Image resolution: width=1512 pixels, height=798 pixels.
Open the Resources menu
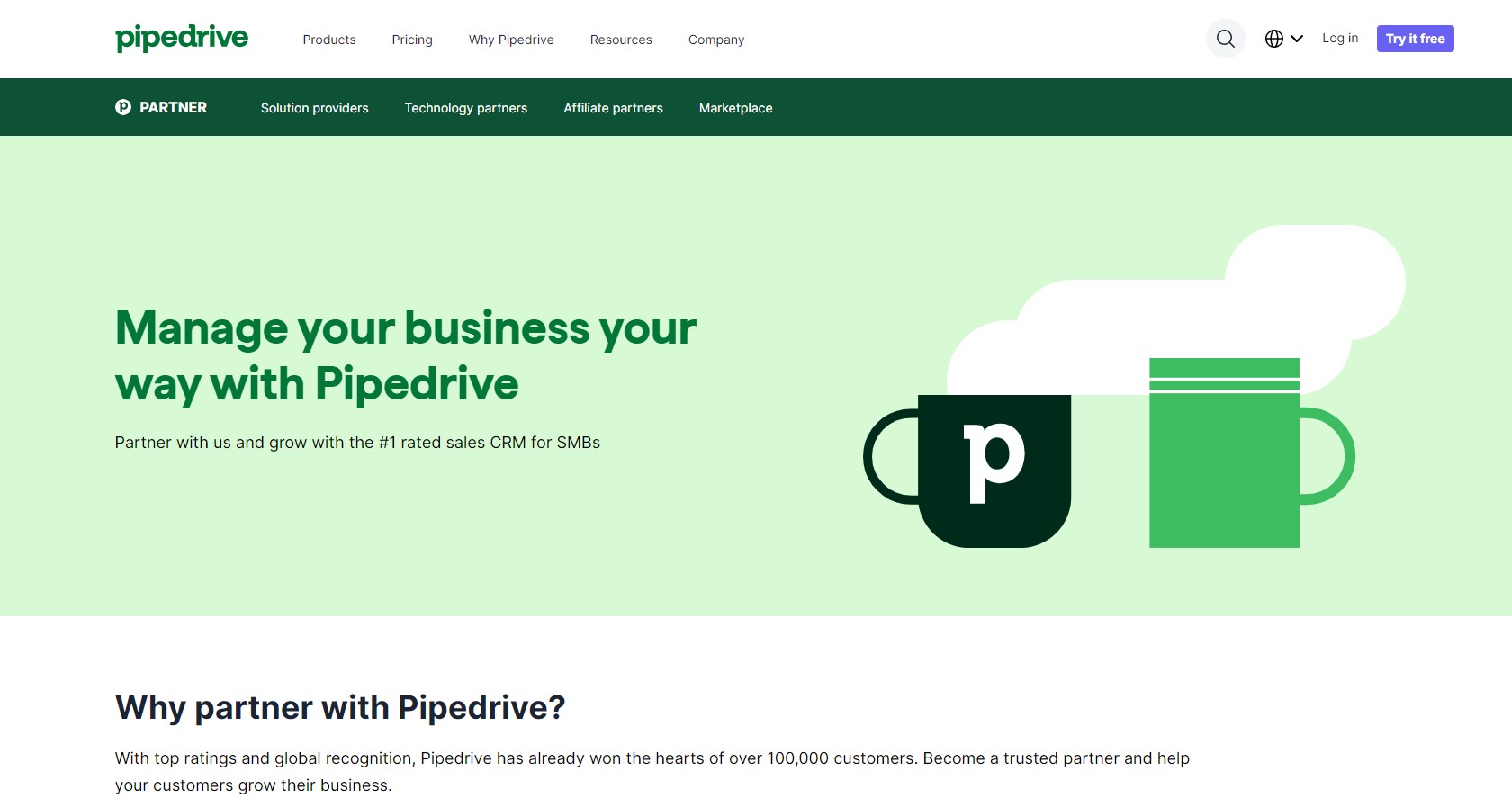click(621, 40)
